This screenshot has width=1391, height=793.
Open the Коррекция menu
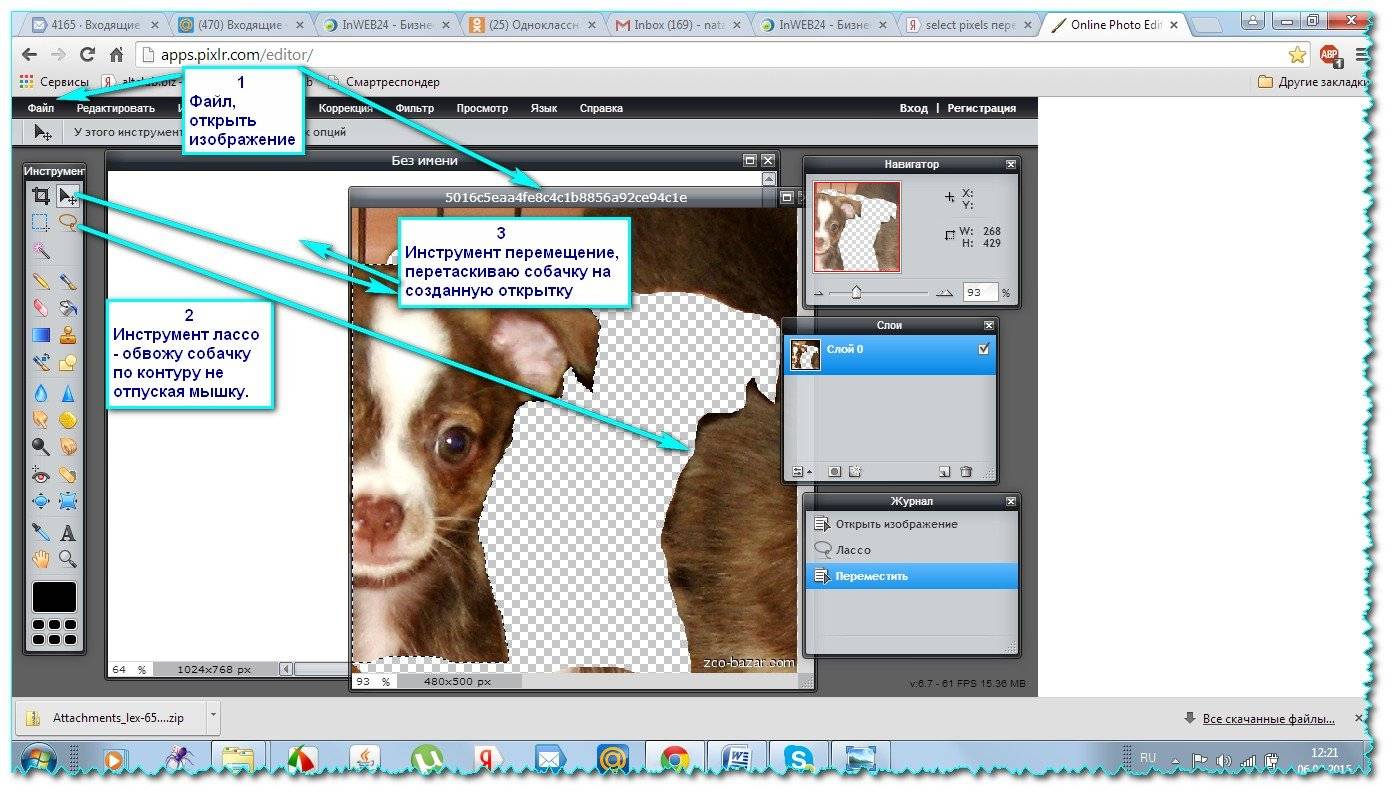[346, 108]
